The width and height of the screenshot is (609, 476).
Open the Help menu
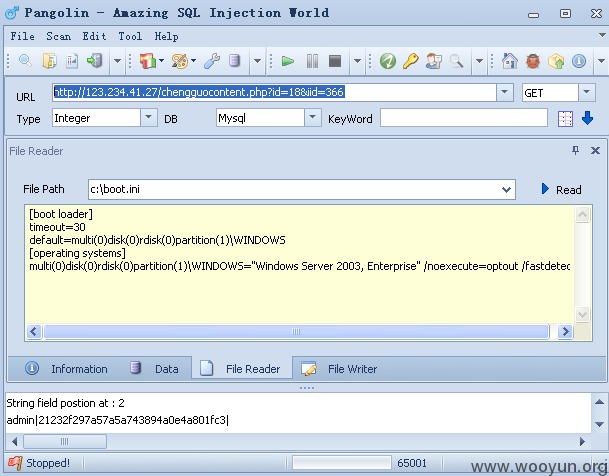pyautogui.click(x=166, y=36)
